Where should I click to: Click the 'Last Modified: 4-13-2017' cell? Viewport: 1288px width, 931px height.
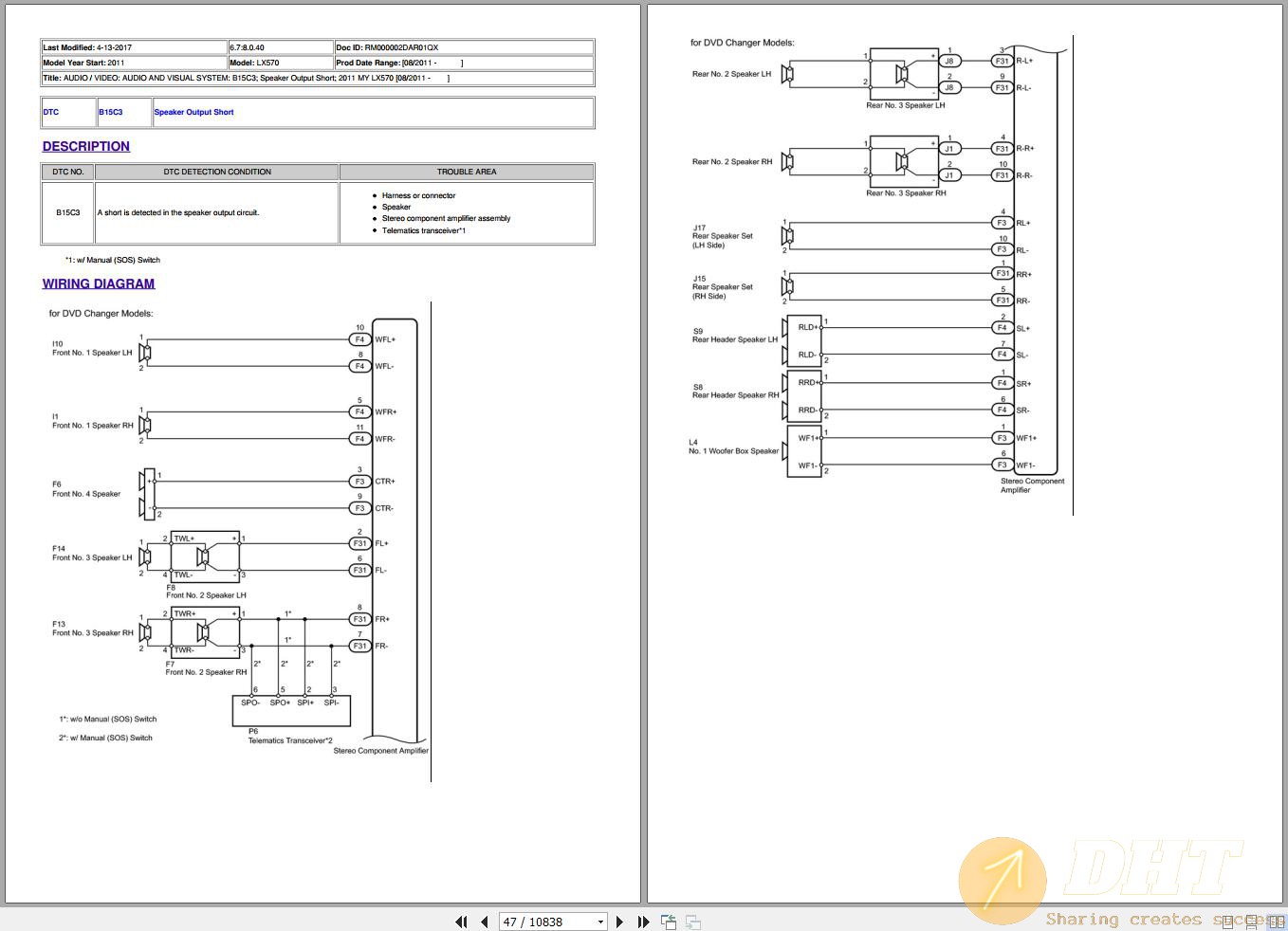point(134,47)
